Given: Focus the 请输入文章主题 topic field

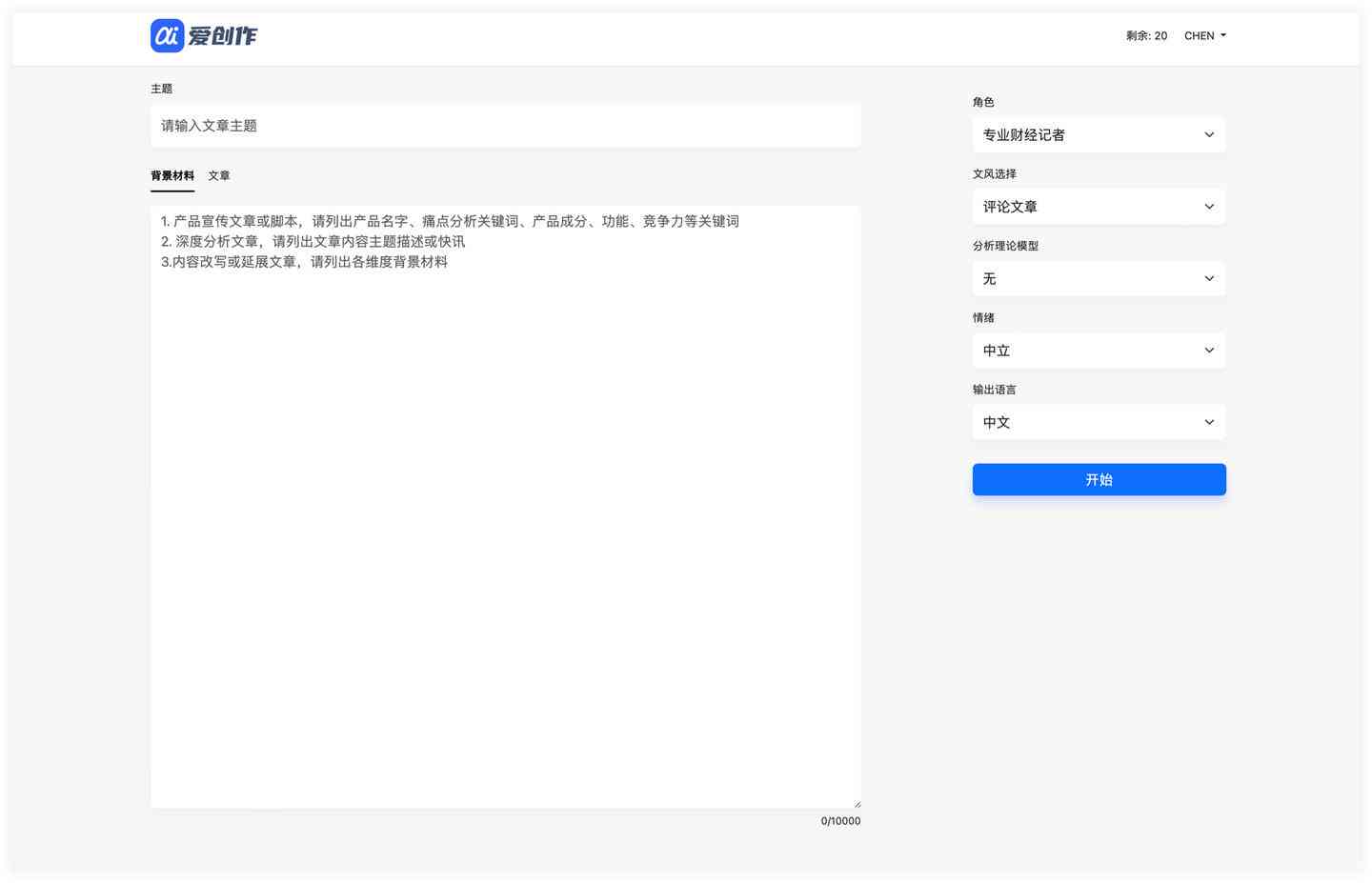Looking at the screenshot, I should [x=505, y=126].
